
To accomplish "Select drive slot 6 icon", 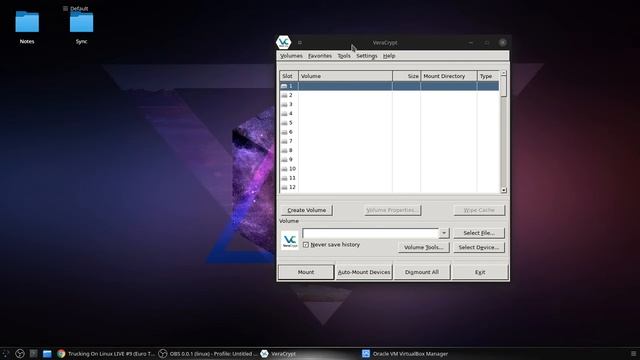I will (284, 132).
